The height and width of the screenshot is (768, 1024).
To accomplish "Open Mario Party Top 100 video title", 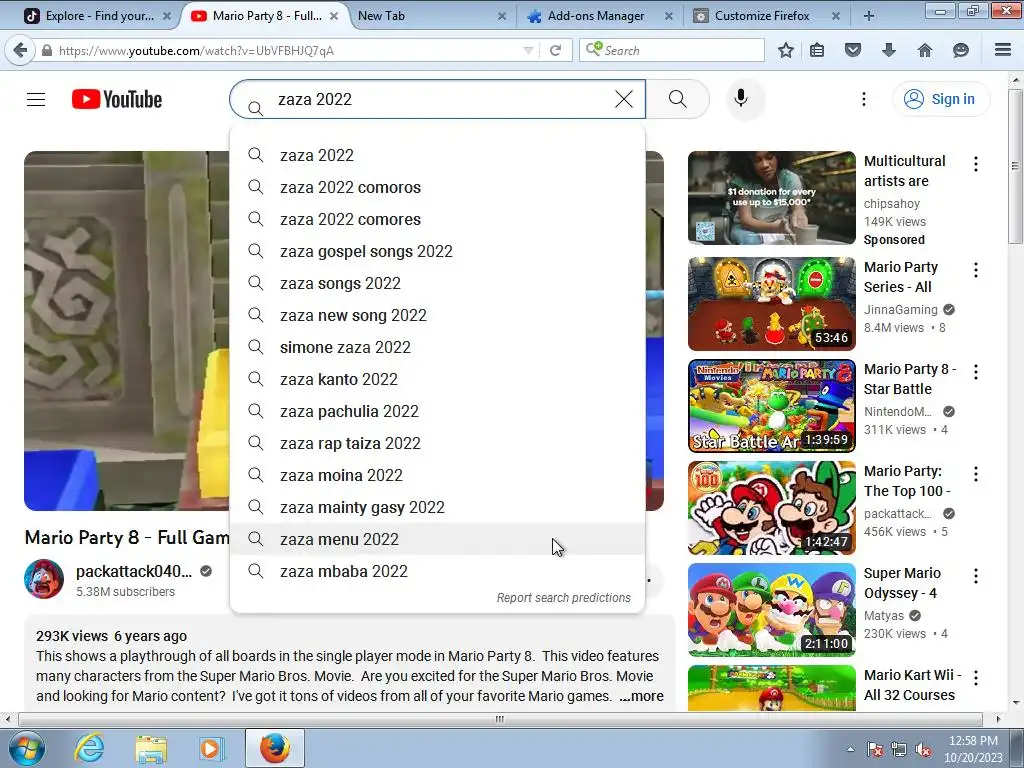I will click(907, 481).
